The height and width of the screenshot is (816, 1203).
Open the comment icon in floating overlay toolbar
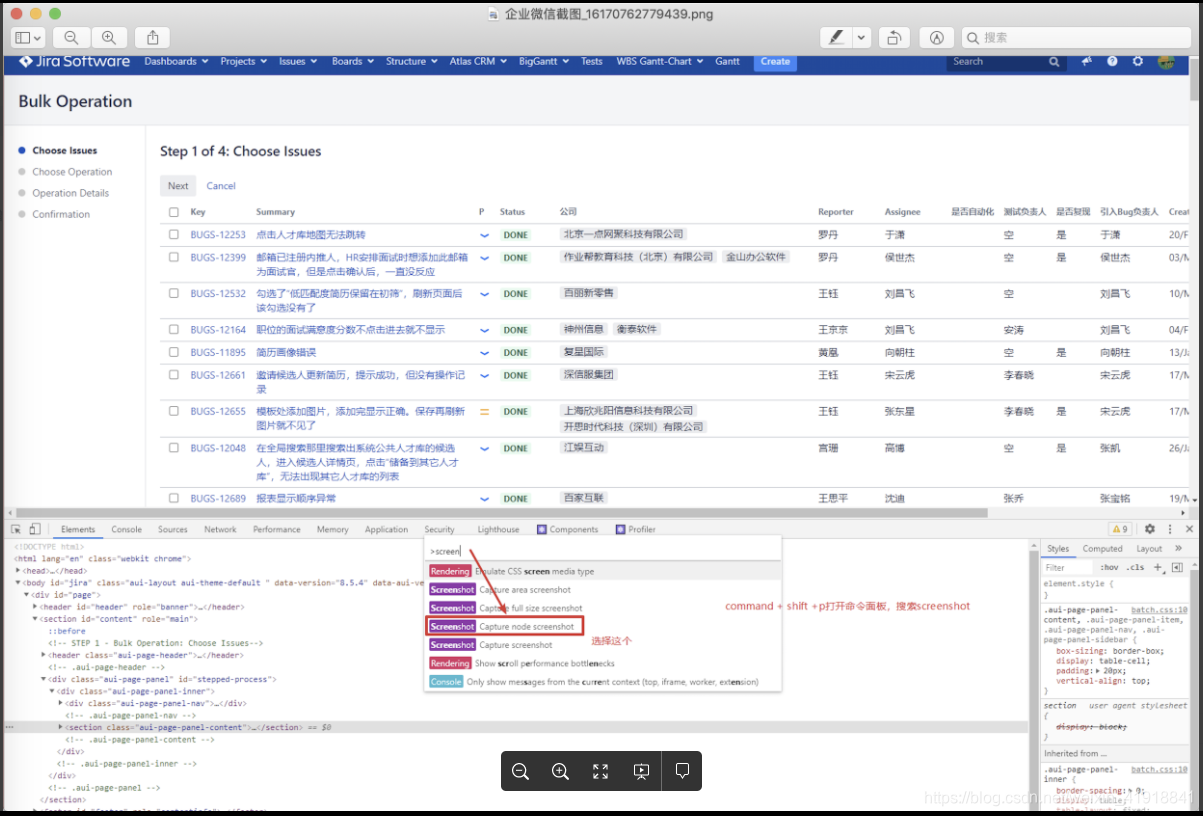pyautogui.click(x=683, y=771)
